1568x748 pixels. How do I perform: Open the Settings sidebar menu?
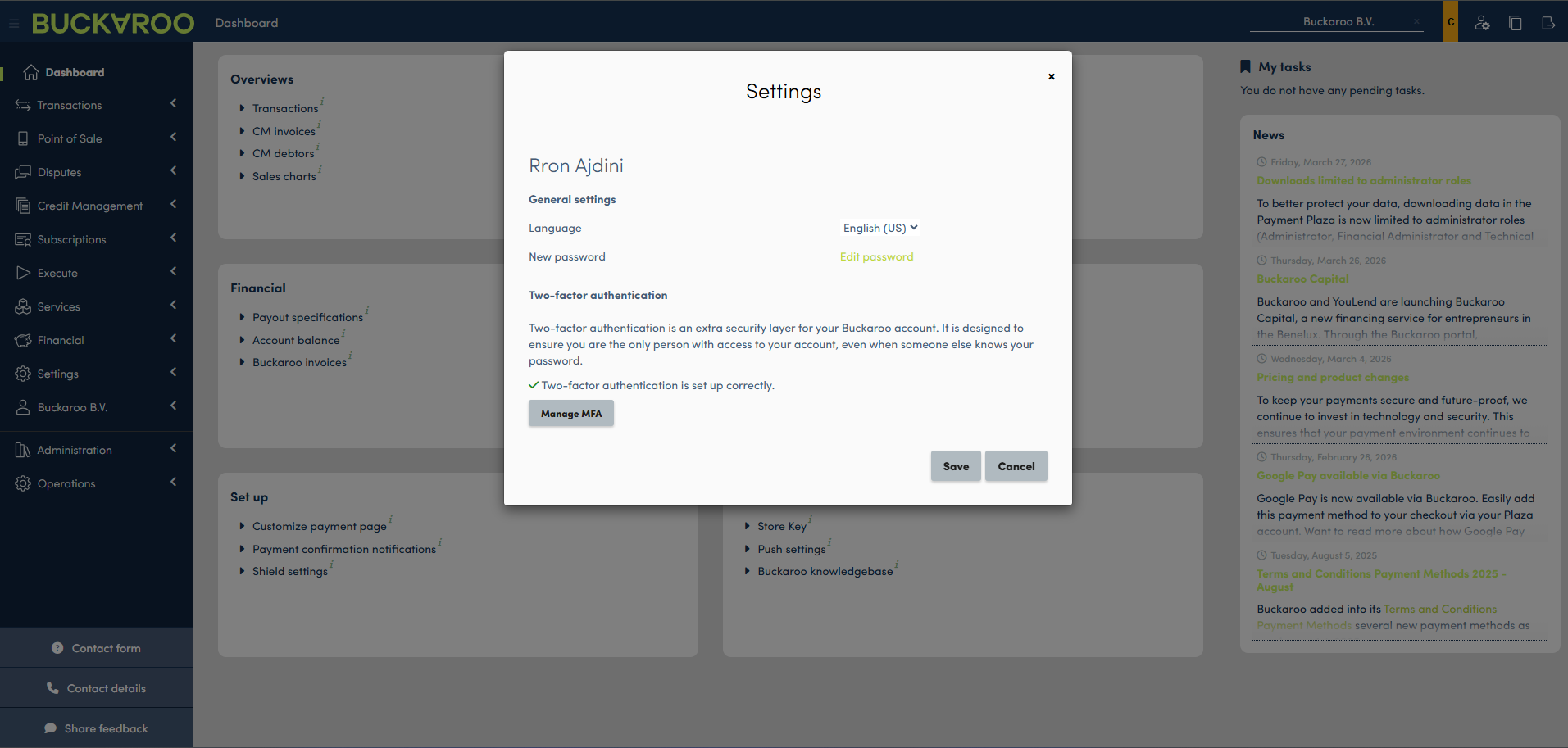[x=97, y=374]
